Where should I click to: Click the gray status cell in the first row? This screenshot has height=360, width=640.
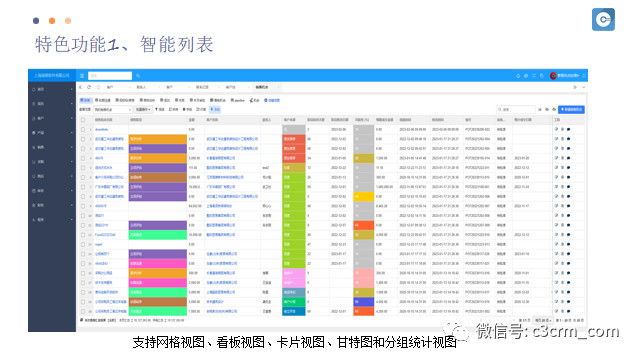coord(293,129)
